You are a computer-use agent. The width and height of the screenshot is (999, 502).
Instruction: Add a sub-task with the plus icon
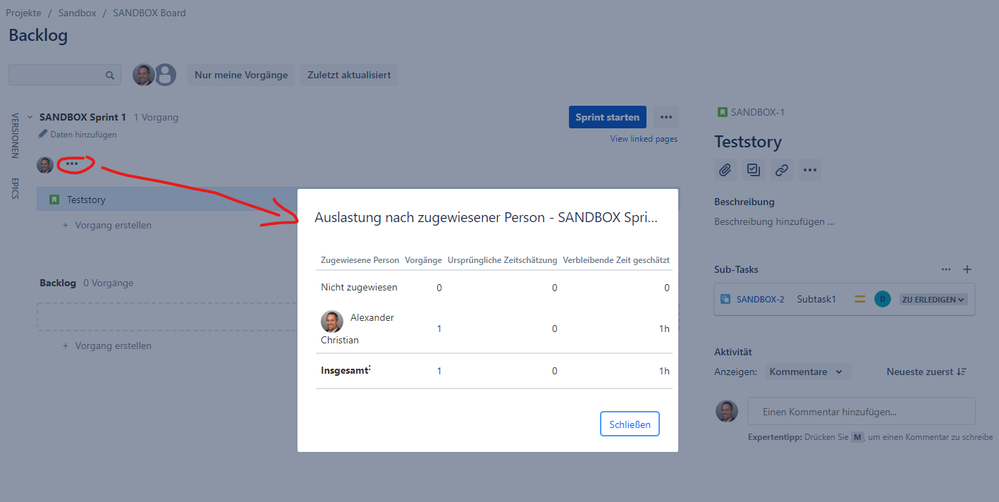[967, 269]
